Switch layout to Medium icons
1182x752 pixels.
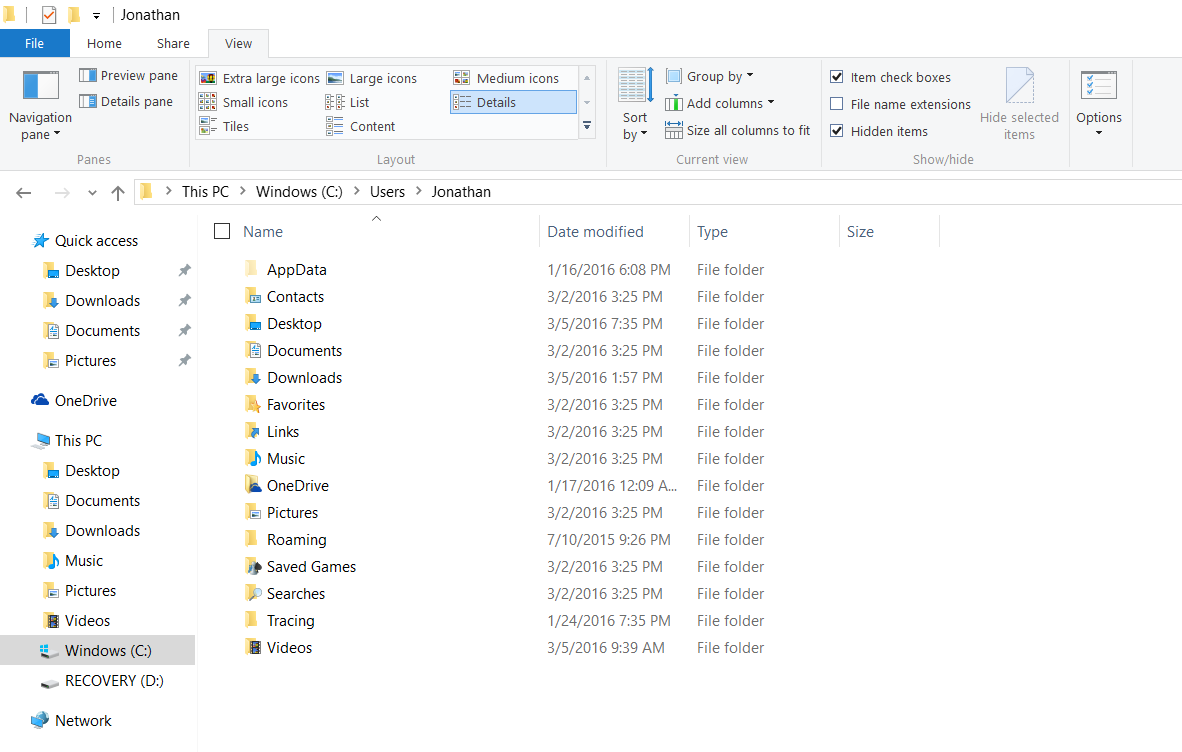(507, 78)
